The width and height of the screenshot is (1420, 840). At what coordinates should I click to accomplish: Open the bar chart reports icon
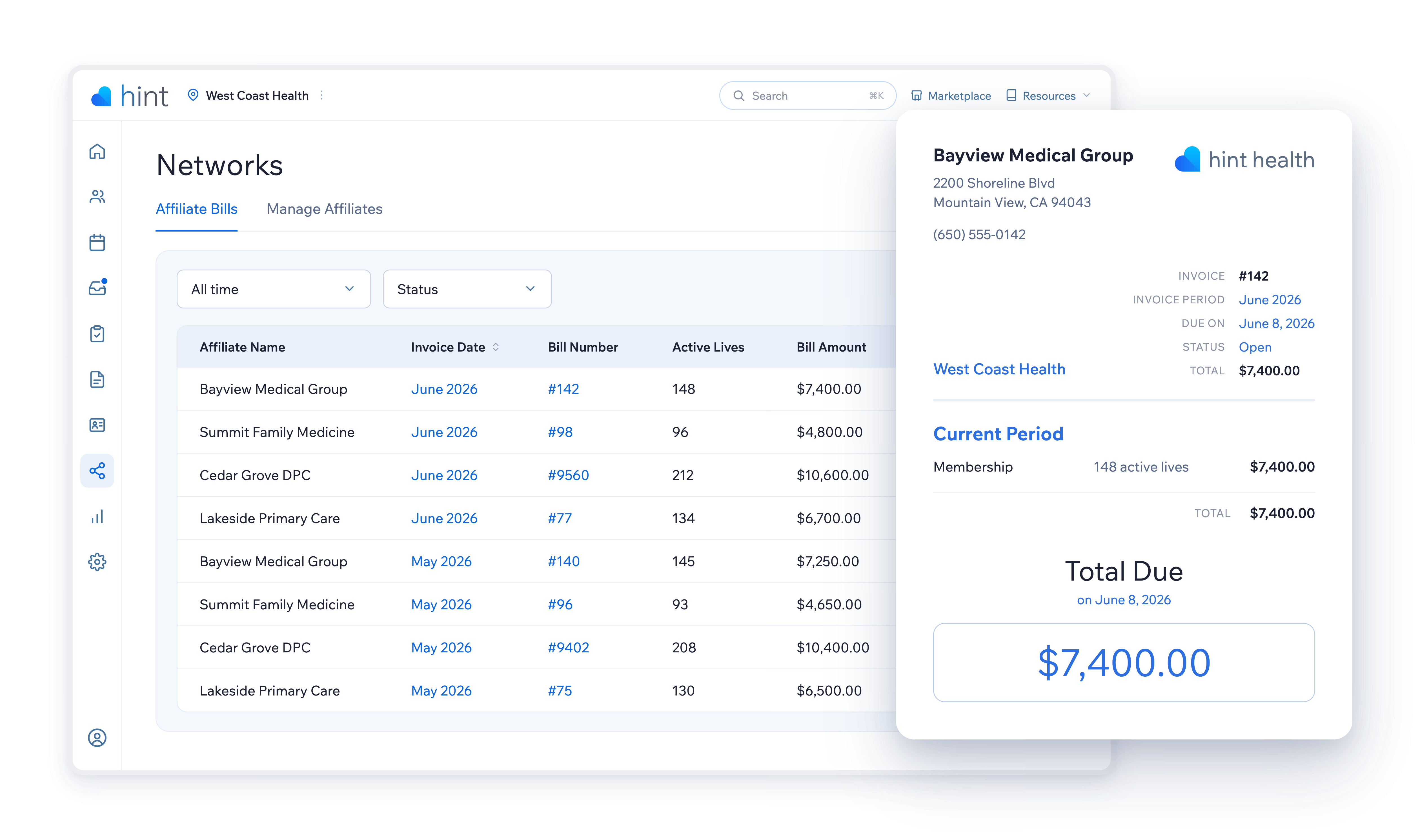click(97, 517)
